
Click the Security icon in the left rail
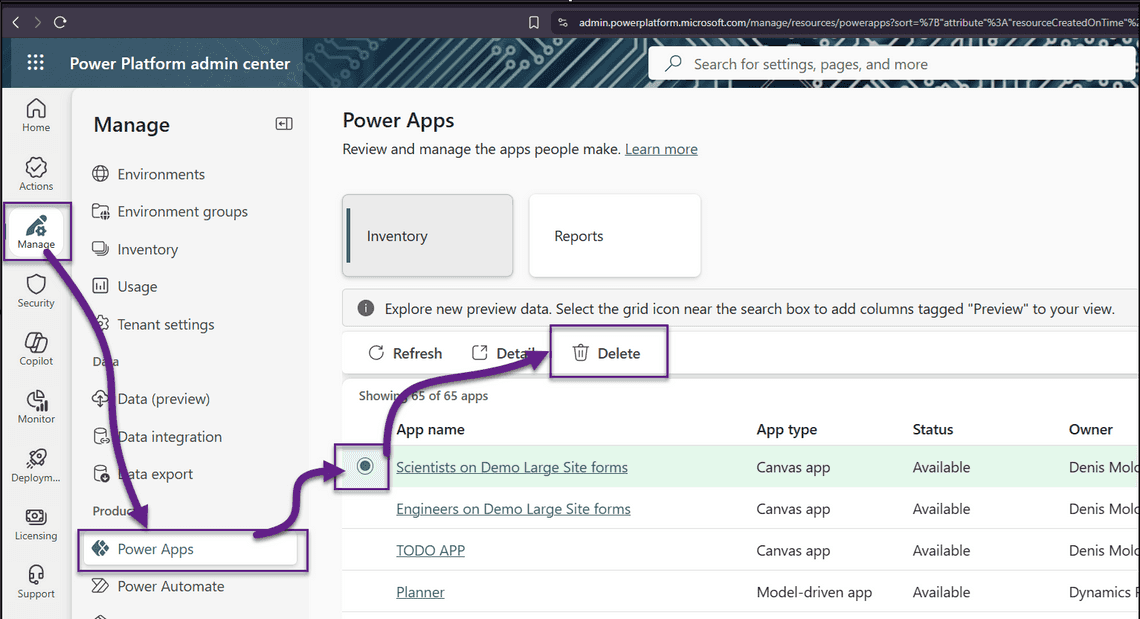tap(36, 288)
